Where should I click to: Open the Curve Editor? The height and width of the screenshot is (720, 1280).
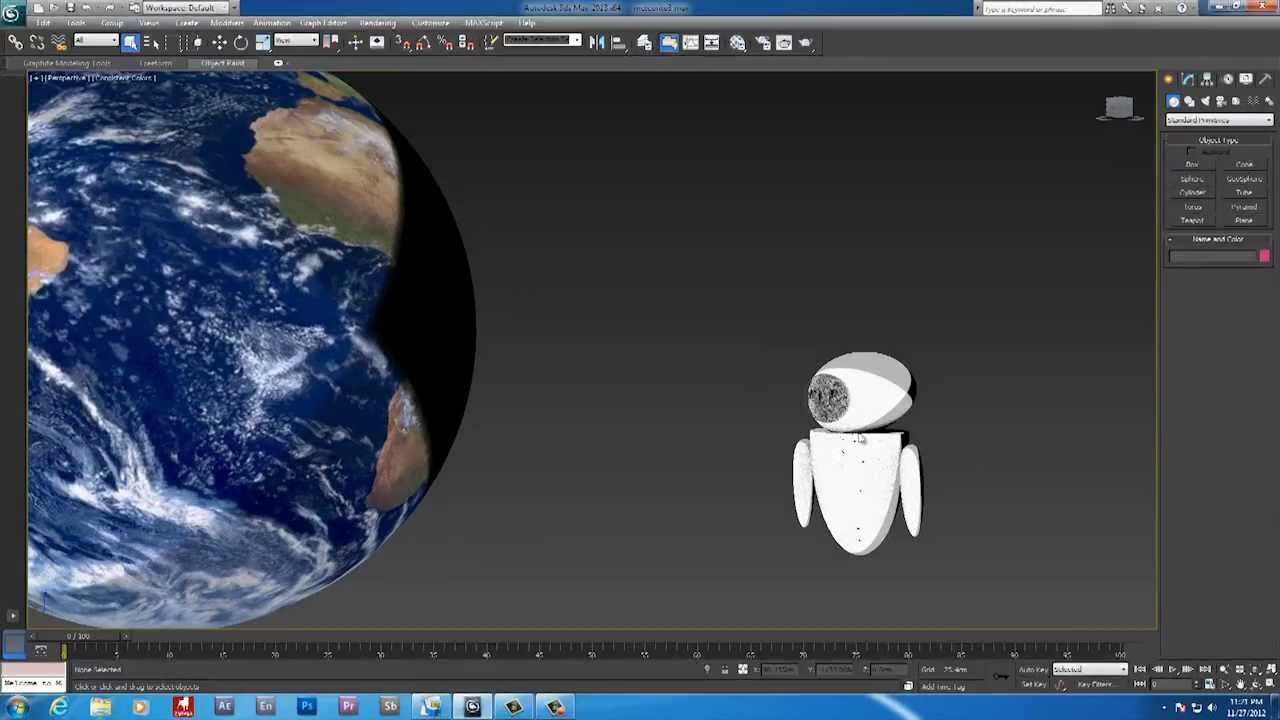pyautogui.click(x=690, y=42)
